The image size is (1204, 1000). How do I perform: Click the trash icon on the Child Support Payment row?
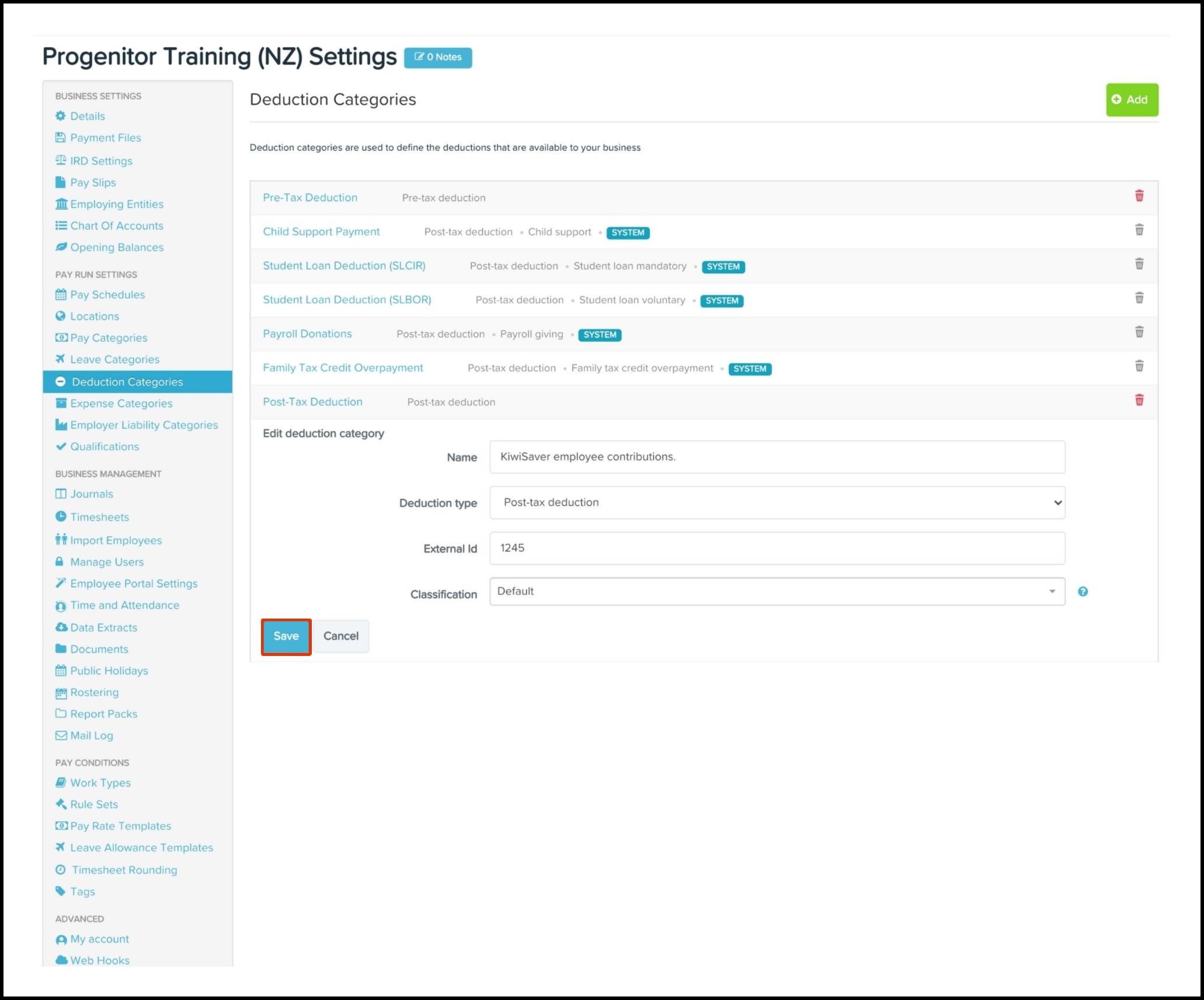pyautogui.click(x=1139, y=230)
